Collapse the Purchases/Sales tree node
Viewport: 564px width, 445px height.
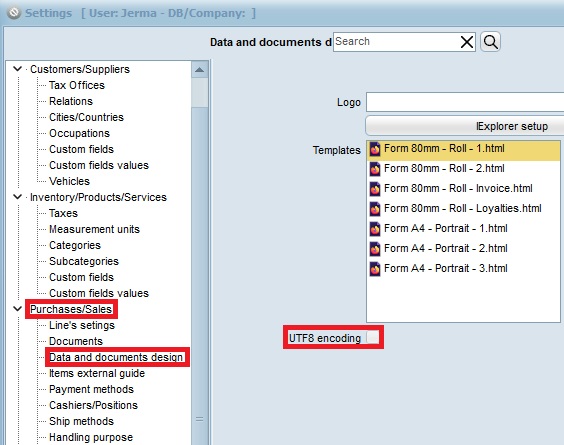tap(17, 309)
